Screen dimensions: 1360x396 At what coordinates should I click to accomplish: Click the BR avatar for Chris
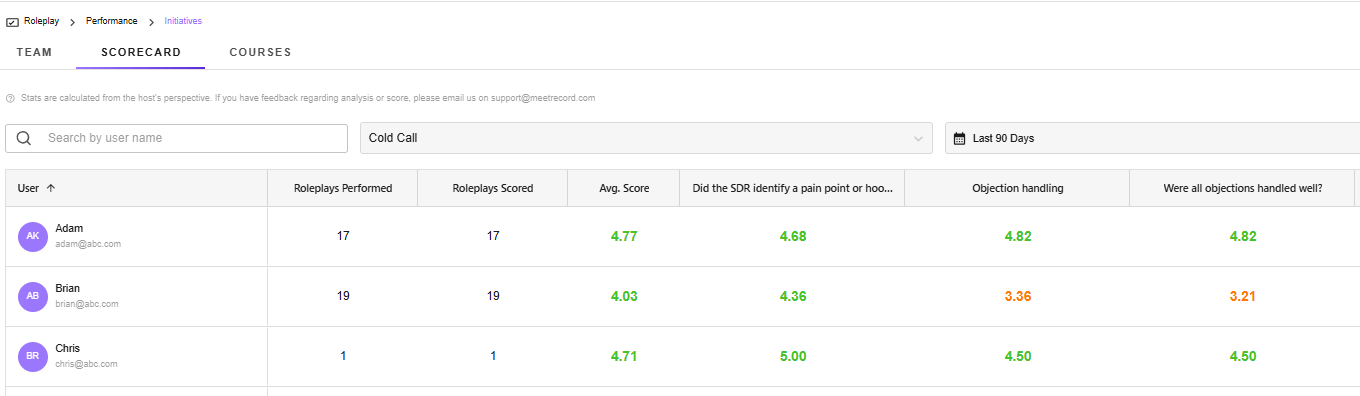(x=33, y=356)
